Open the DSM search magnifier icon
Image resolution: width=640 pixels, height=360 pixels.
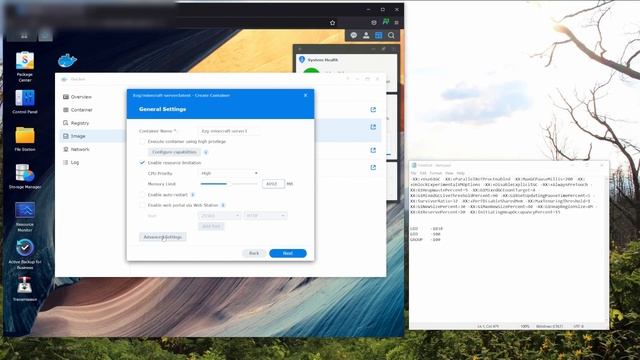point(391,36)
